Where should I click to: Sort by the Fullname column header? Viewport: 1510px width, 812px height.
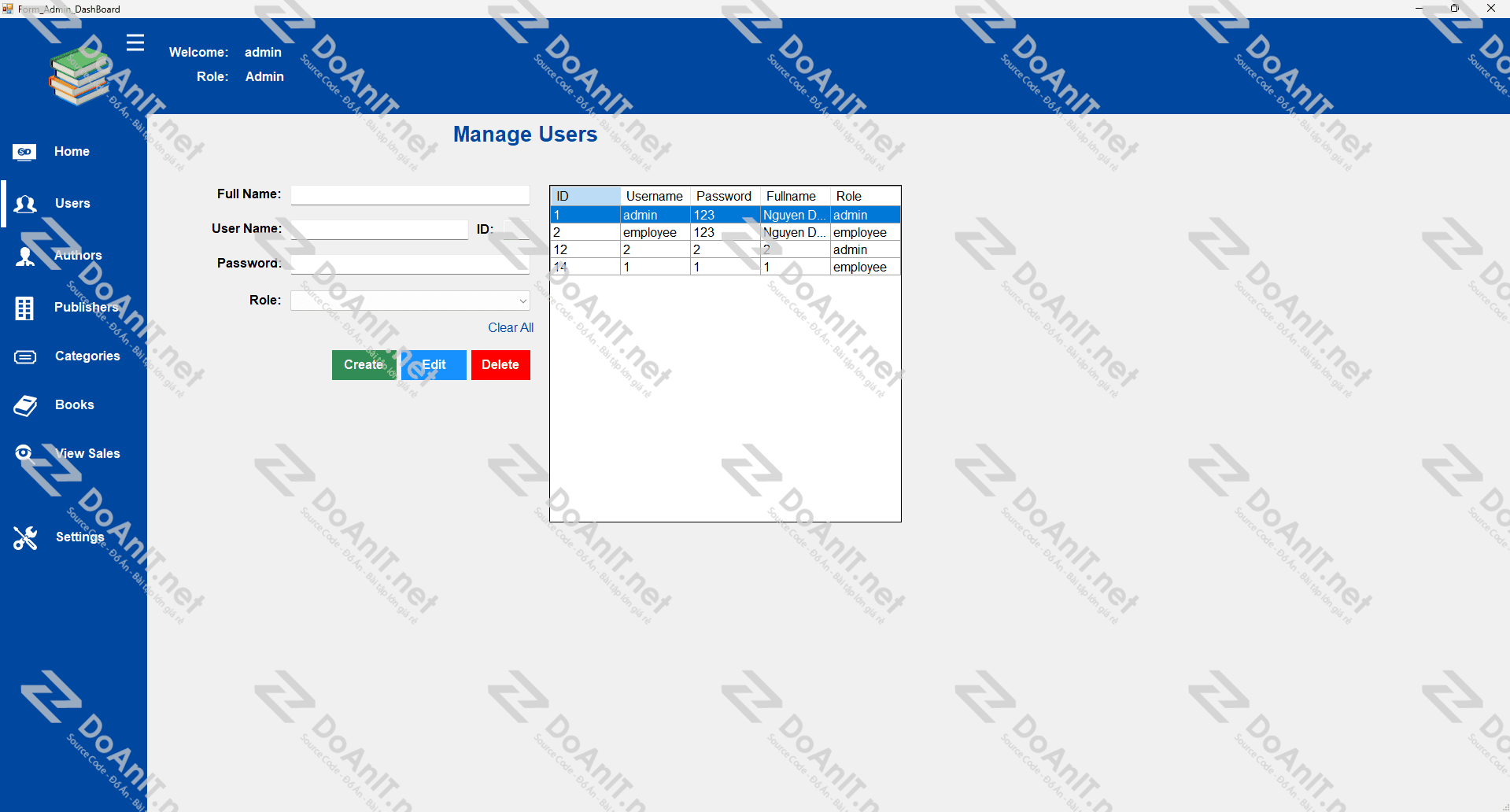tap(795, 196)
